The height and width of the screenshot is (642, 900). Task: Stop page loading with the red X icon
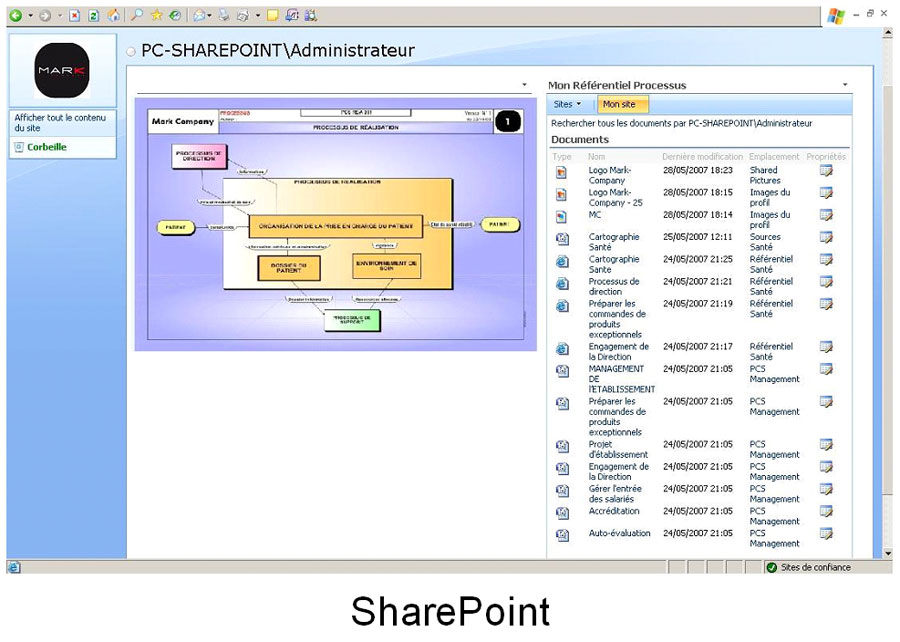[75, 15]
